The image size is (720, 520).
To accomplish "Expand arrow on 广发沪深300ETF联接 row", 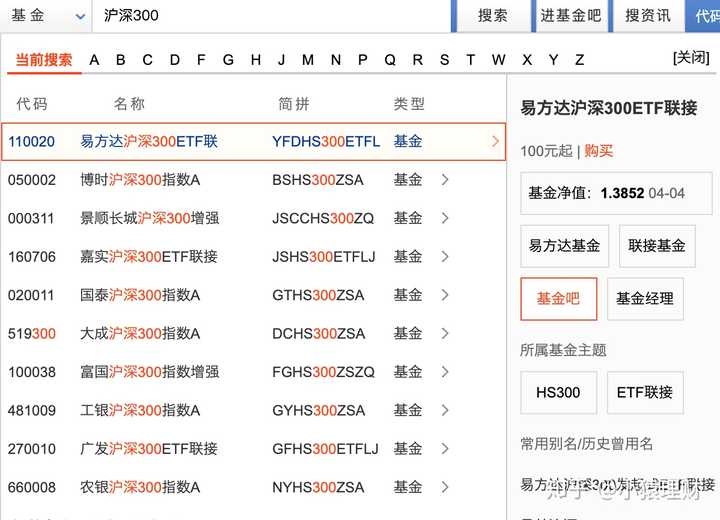I will [444, 449].
